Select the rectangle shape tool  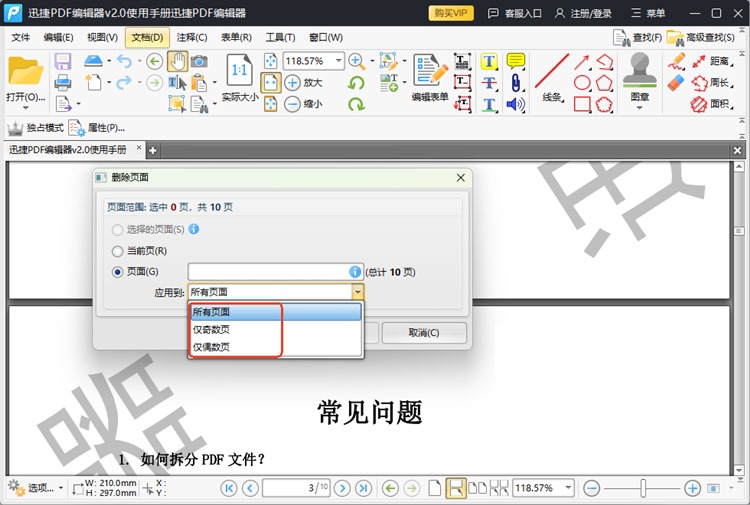(582, 104)
